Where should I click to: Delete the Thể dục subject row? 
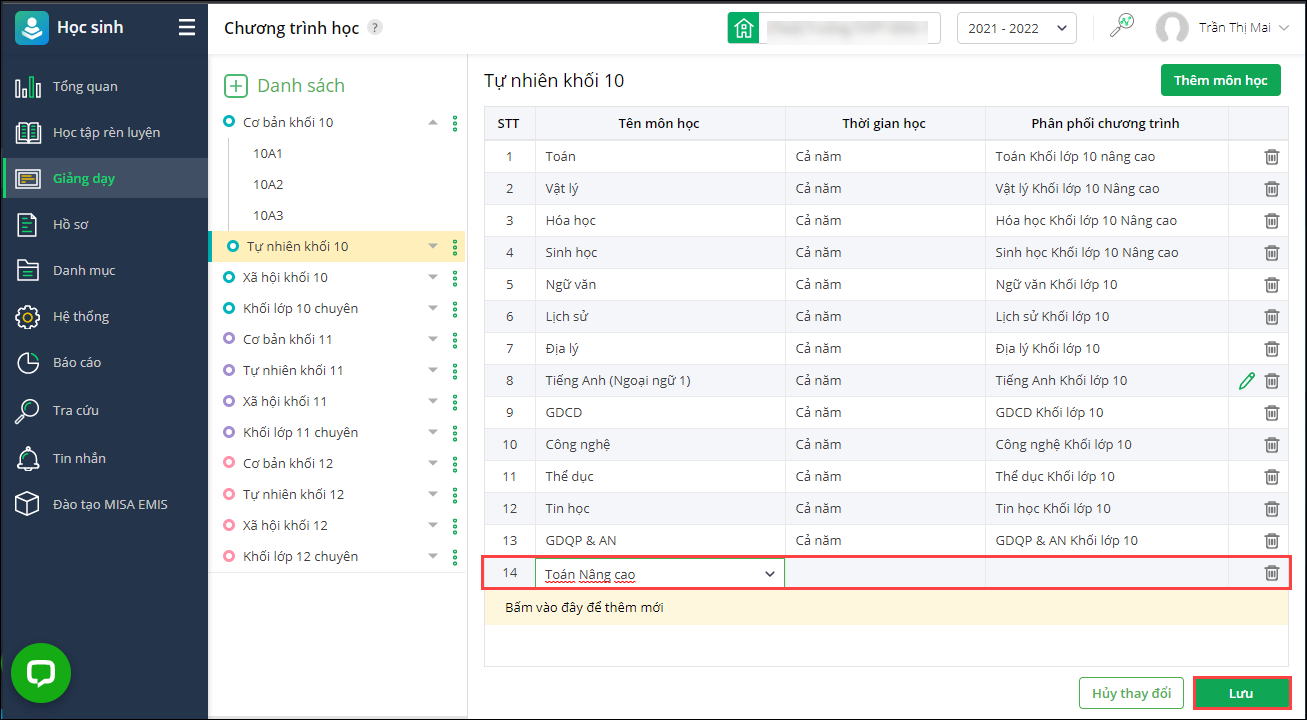1272,477
